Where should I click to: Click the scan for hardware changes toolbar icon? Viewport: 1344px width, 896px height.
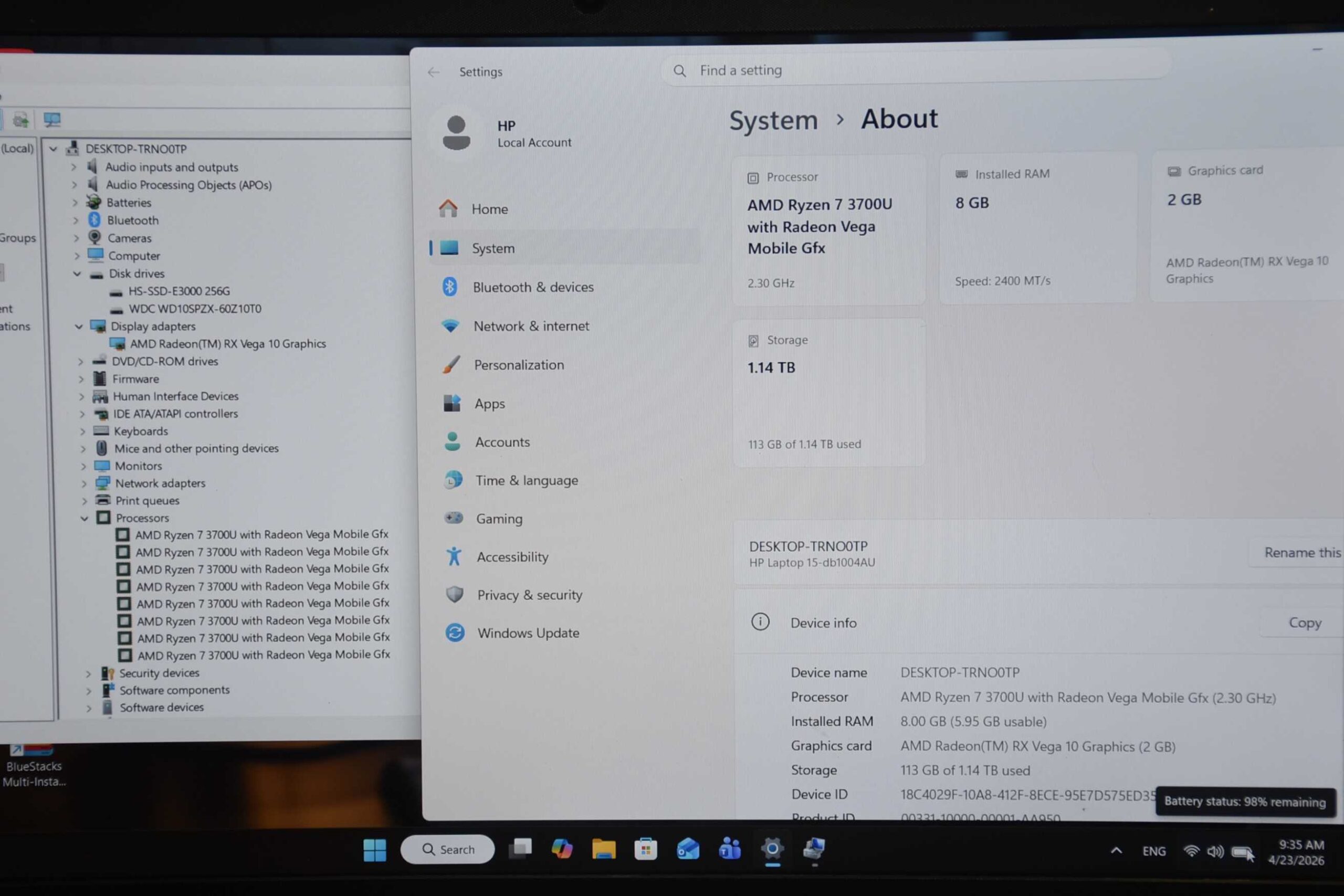click(x=52, y=120)
